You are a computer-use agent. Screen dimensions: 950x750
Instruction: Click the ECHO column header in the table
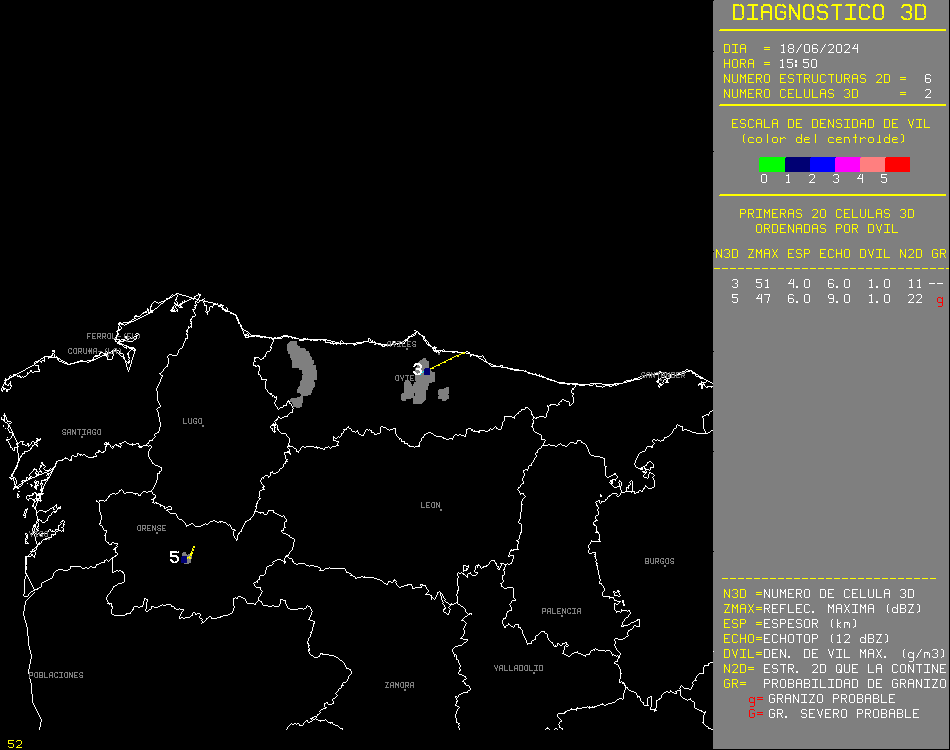click(x=834, y=254)
